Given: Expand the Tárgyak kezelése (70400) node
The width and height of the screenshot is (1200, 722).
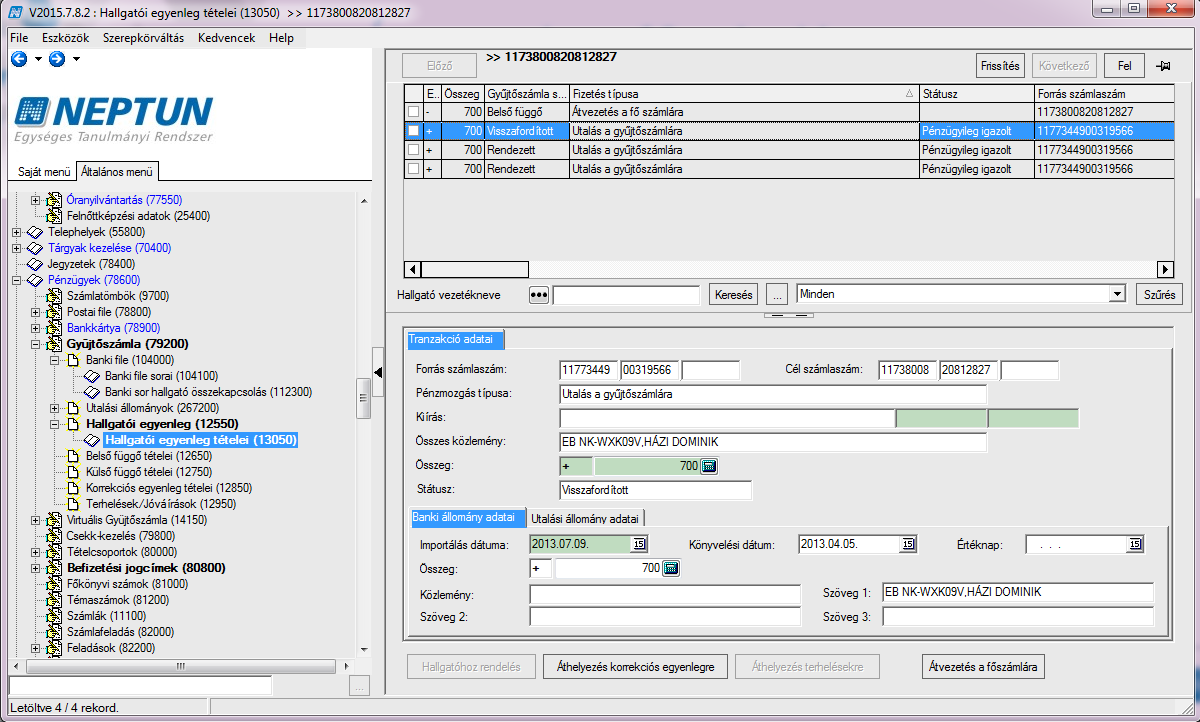Looking at the screenshot, I should click(x=16, y=248).
